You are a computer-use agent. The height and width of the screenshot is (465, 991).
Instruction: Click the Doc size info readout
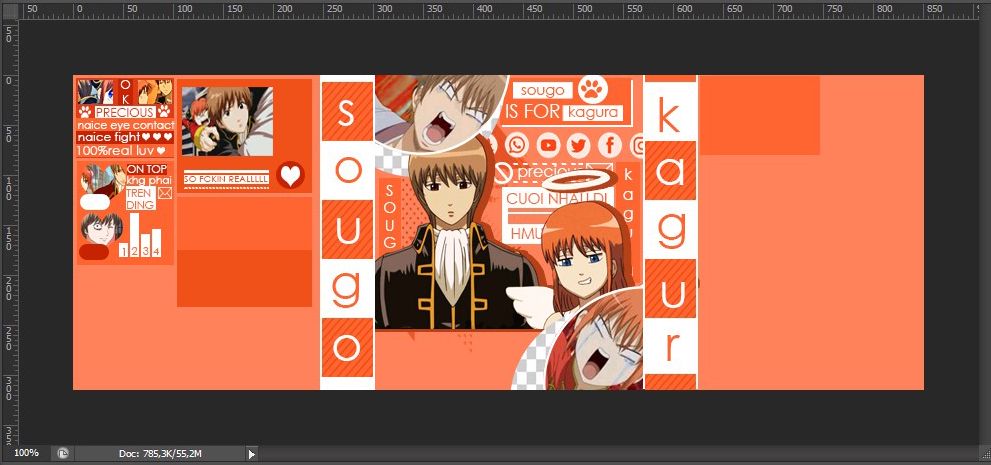click(x=160, y=454)
